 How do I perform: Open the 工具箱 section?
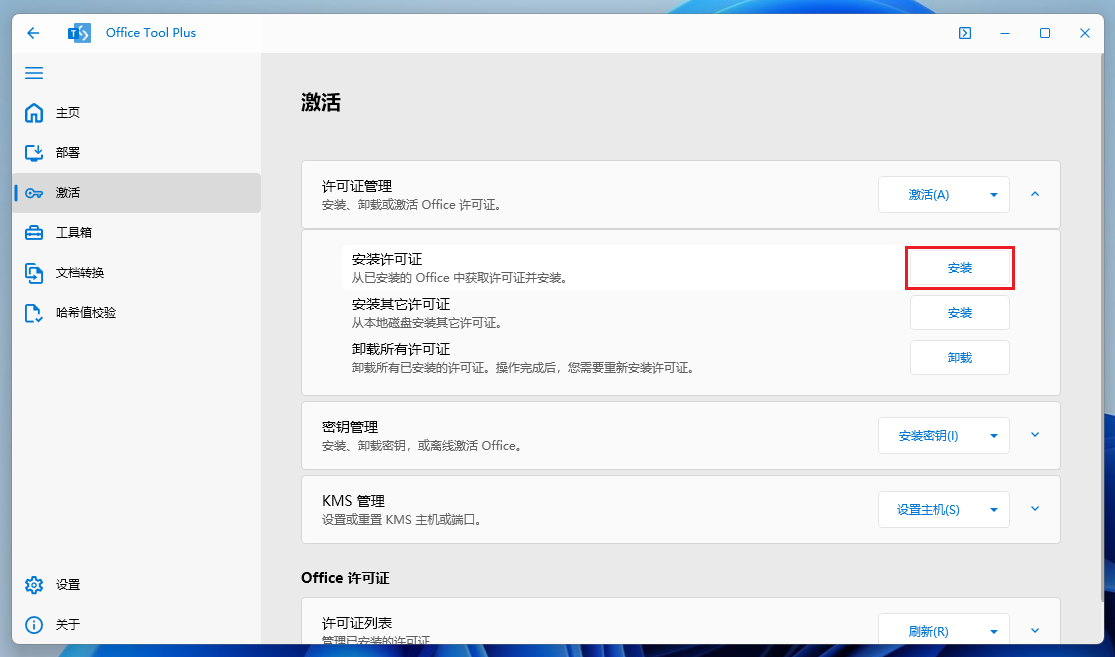137,233
